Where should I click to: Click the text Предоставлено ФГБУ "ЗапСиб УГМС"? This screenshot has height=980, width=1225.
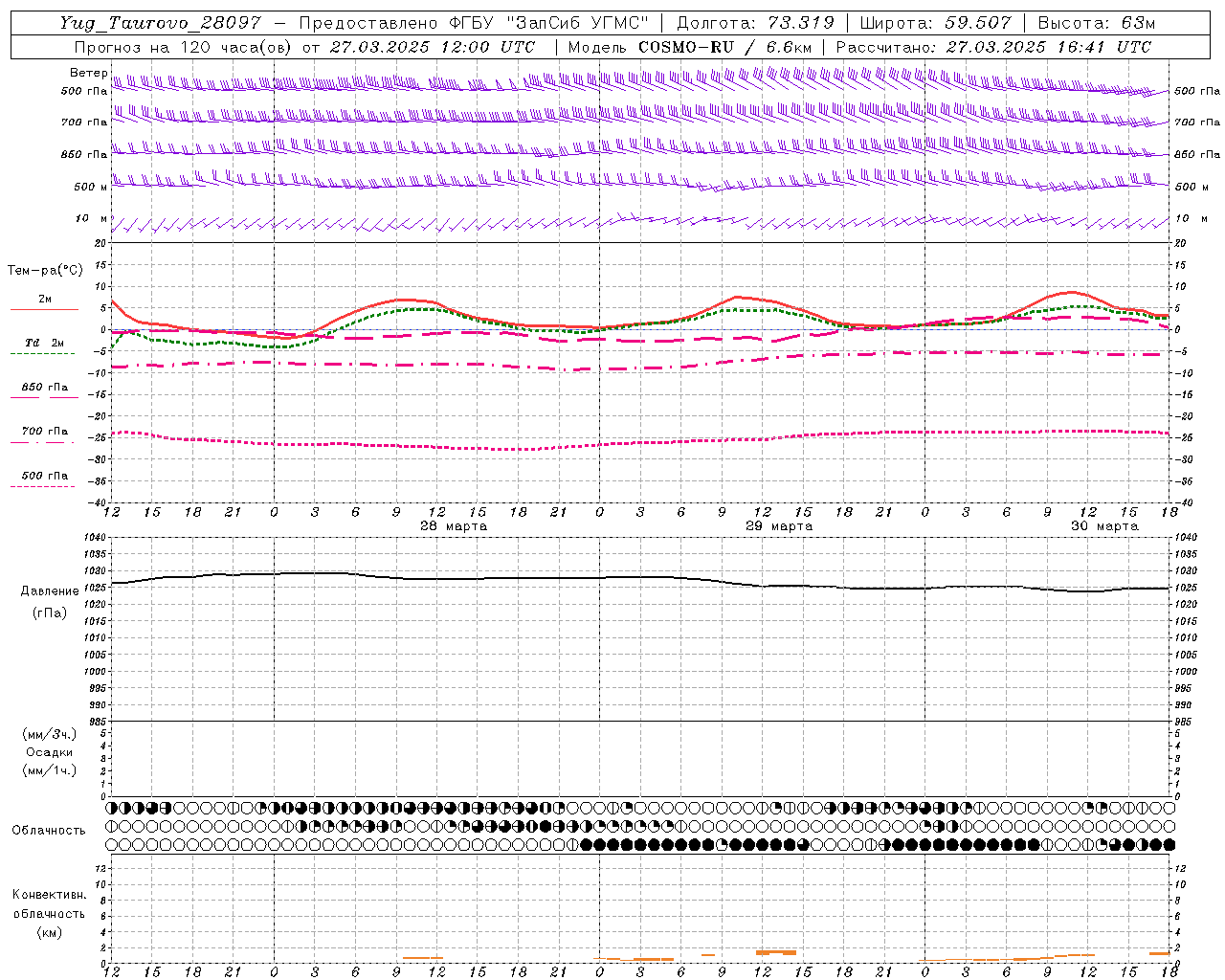[x=474, y=23]
